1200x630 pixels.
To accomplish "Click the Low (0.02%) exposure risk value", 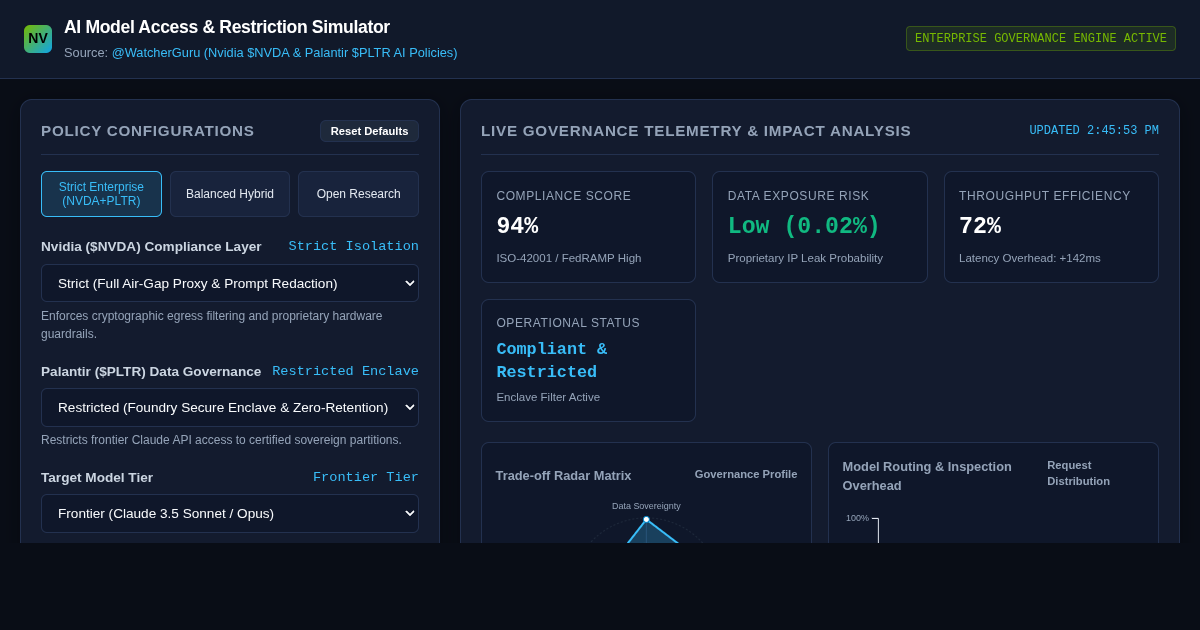I will pos(804,226).
